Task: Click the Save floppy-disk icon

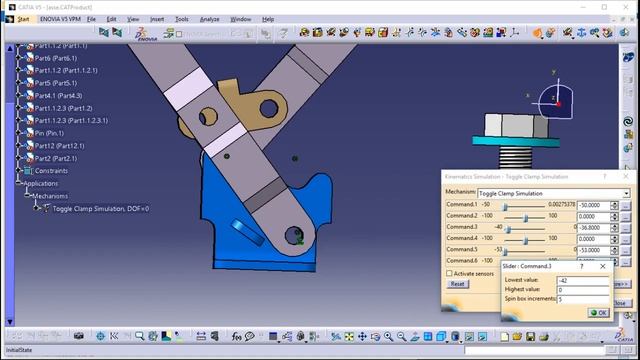Action: coord(530,337)
